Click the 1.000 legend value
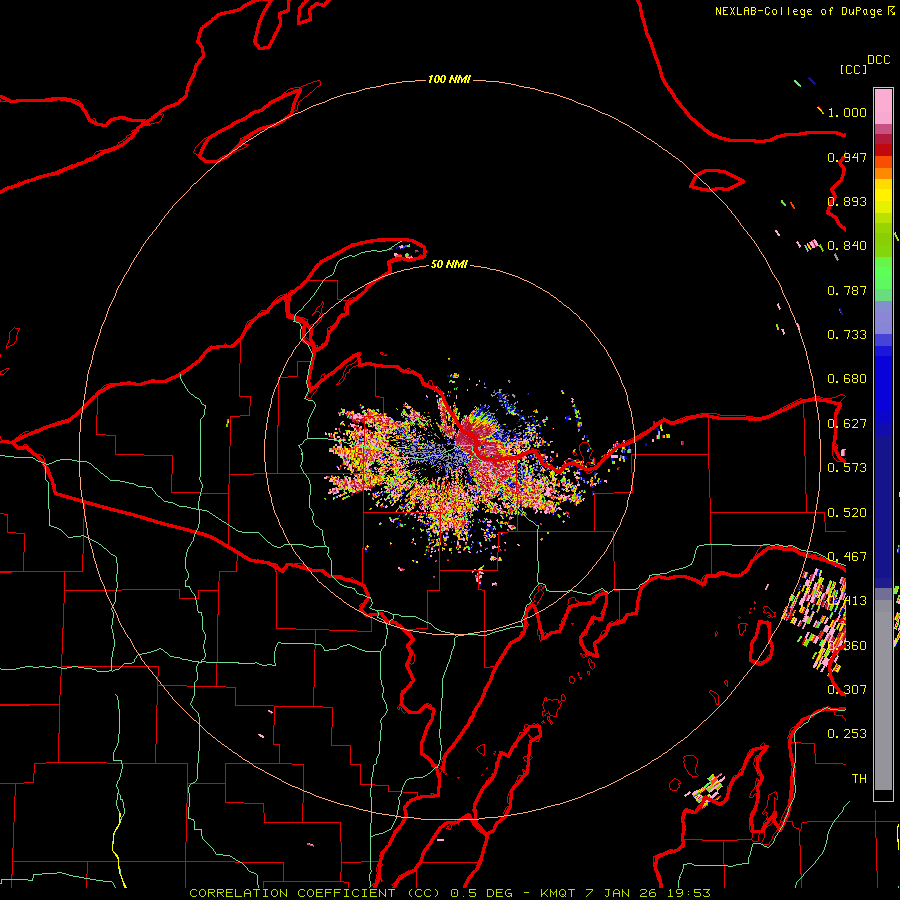Image resolution: width=900 pixels, height=900 pixels. pos(847,112)
